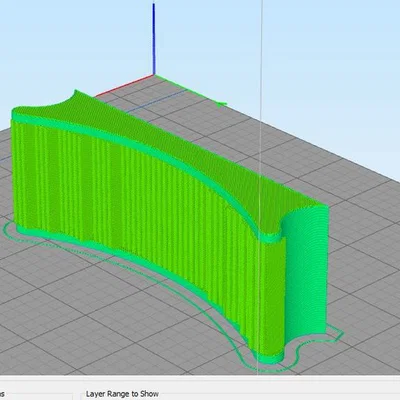Click the blue vertical Z axis line

coord(154,39)
